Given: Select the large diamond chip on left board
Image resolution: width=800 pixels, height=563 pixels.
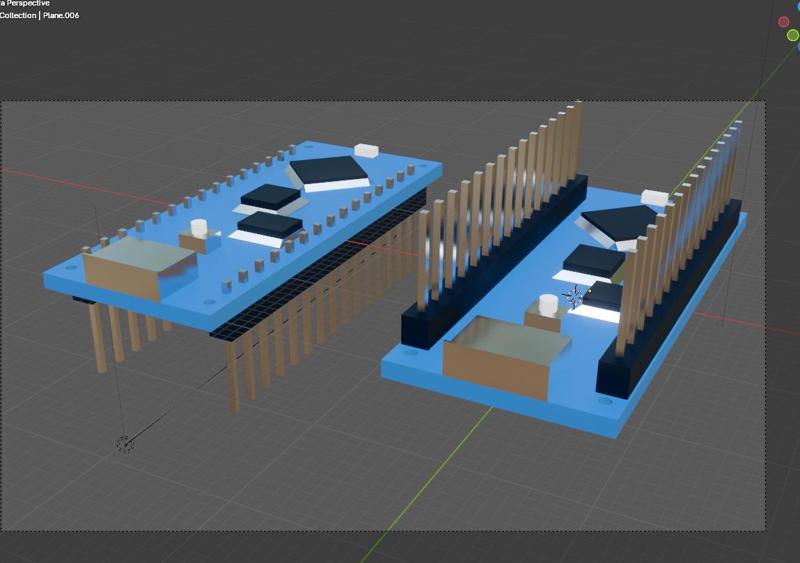Looking at the screenshot, I should point(328,173).
